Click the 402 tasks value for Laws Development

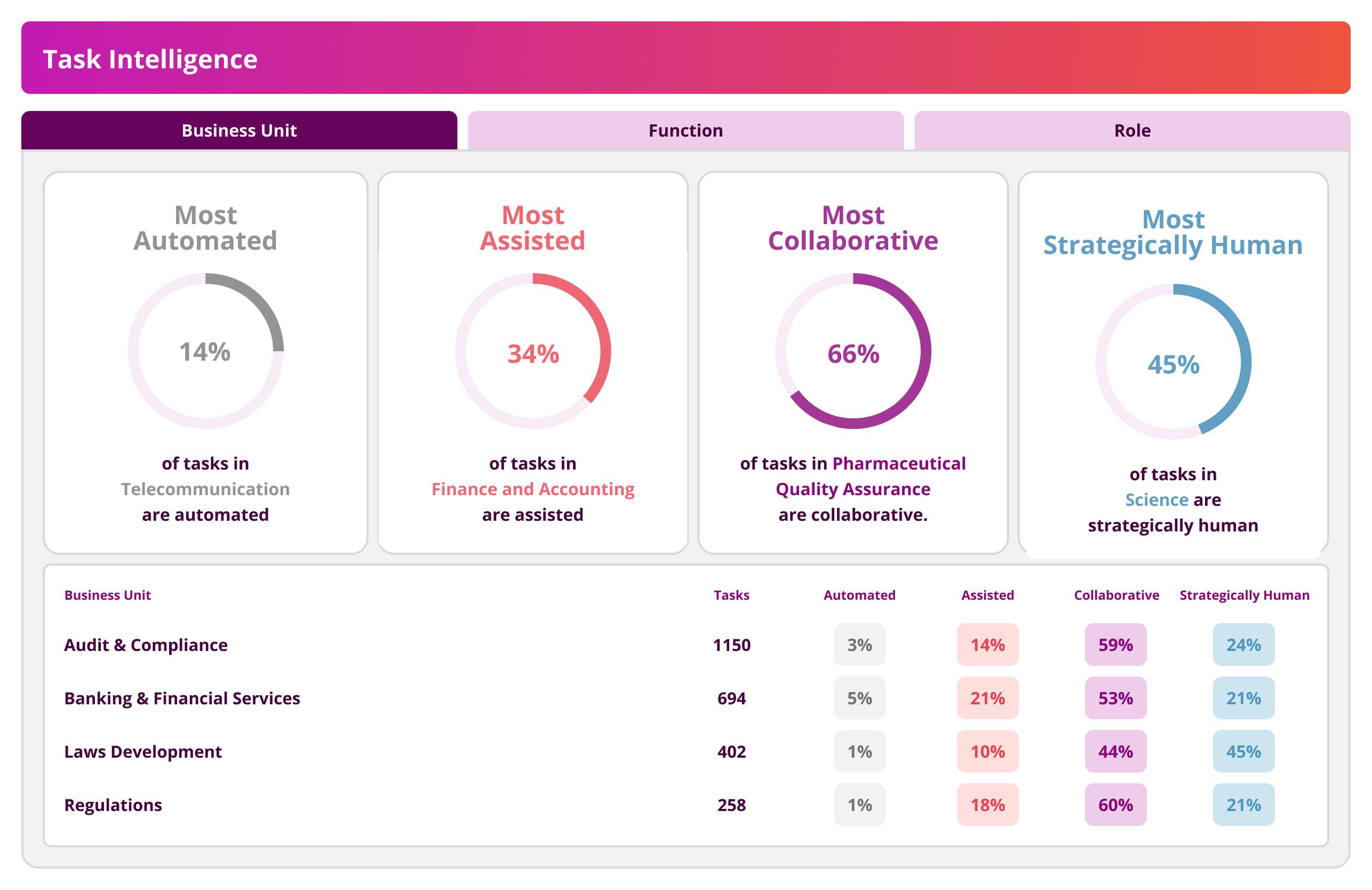coord(731,752)
